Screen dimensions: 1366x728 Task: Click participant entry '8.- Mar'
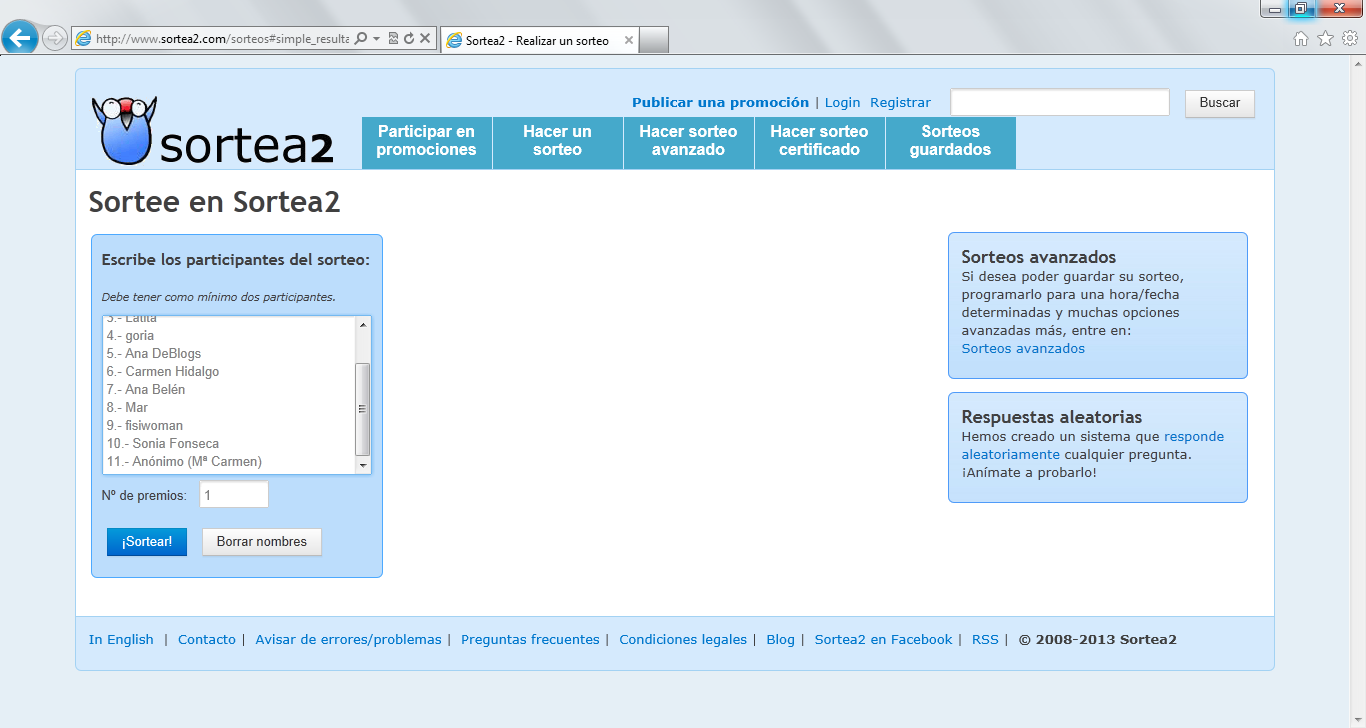click(127, 408)
